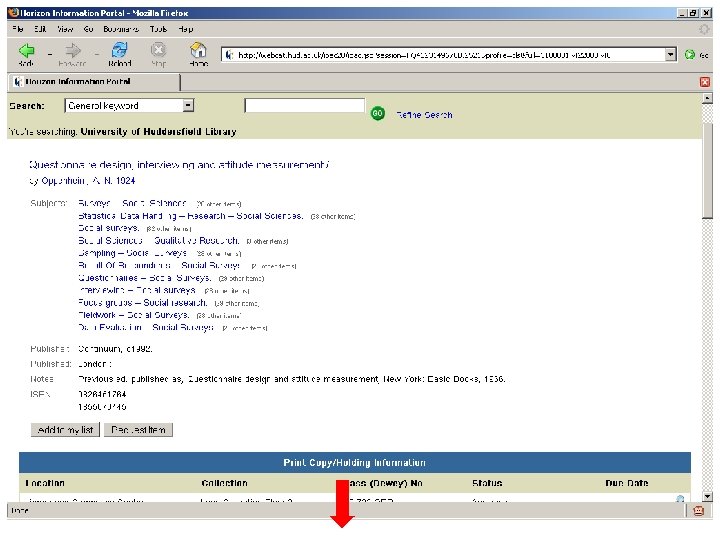The image size is (720, 540).
Task: Click the Refine Search link
Action: [424, 115]
